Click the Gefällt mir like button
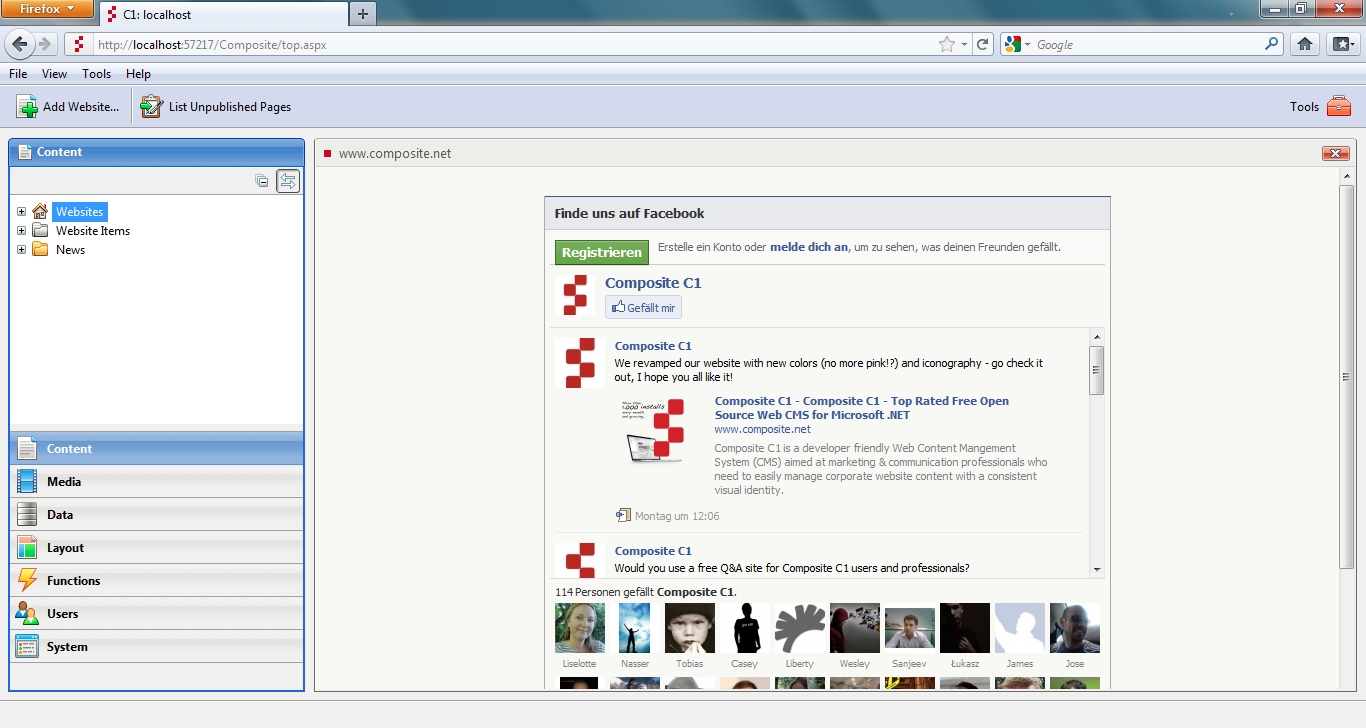This screenshot has width=1366, height=728. [643, 308]
